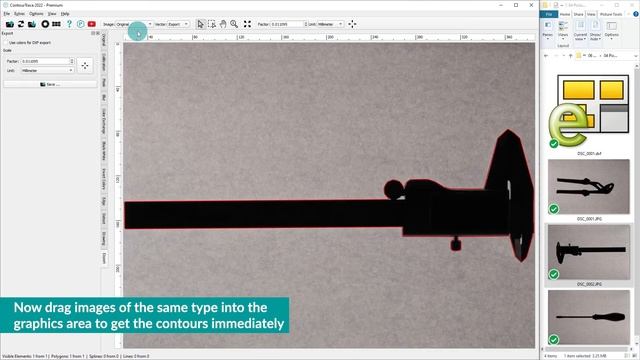Viewport: 640px width, 360px height.
Task: Select the rectangle selection tool
Action: click(212, 24)
